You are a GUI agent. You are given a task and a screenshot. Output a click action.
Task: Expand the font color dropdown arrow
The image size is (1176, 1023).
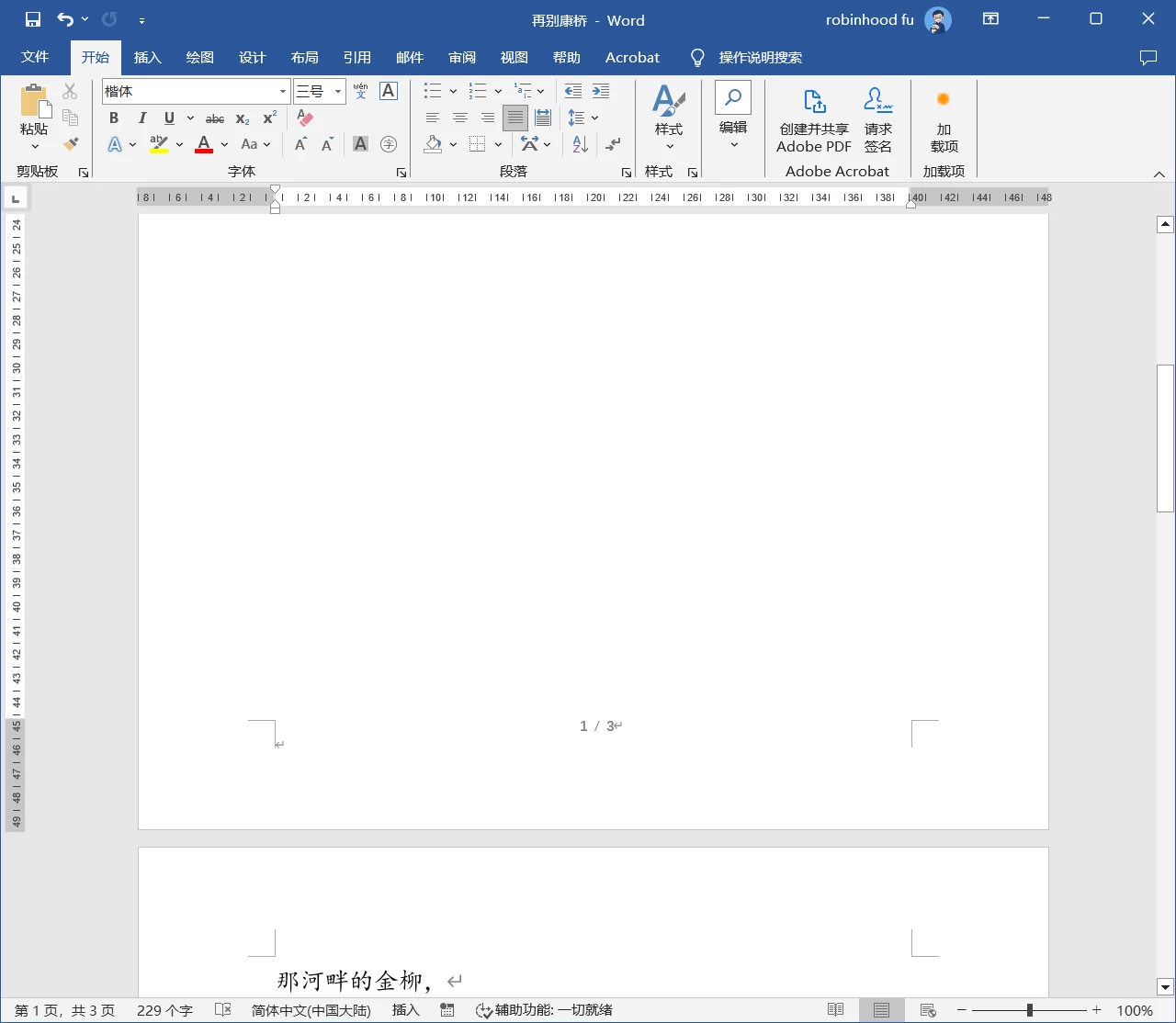point(224,144)
